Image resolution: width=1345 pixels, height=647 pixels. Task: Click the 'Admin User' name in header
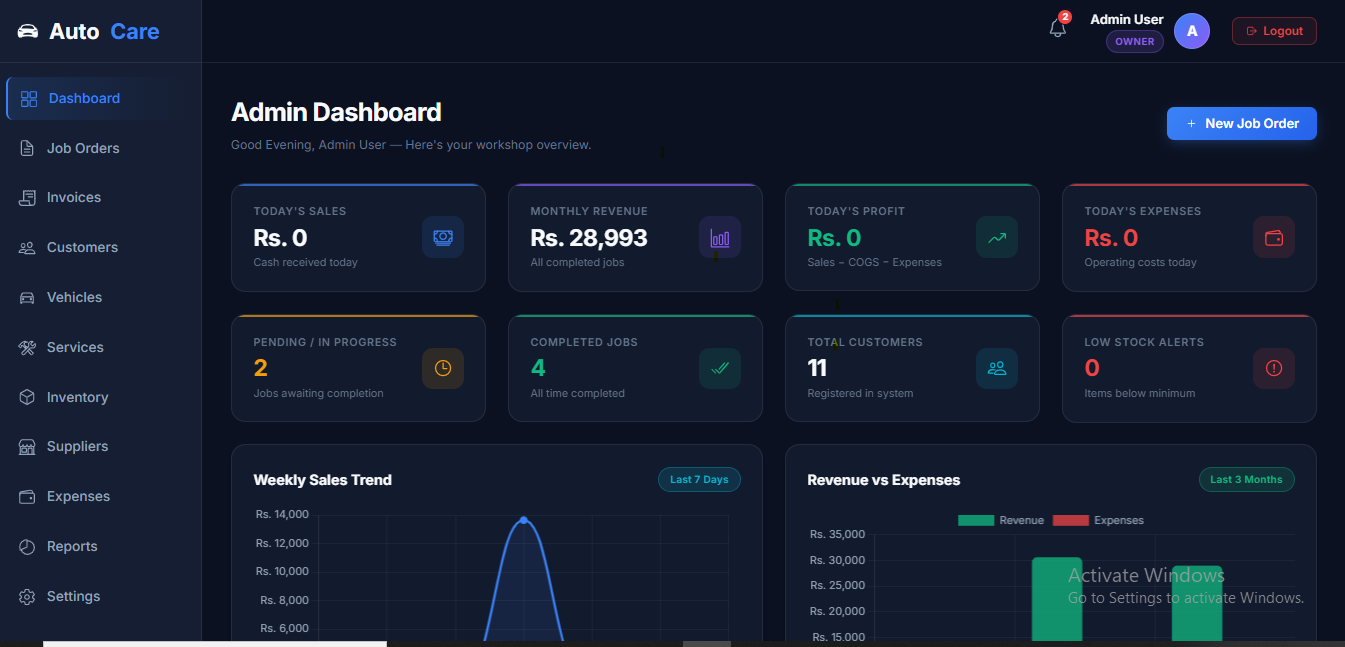[x=1127, y=19]
